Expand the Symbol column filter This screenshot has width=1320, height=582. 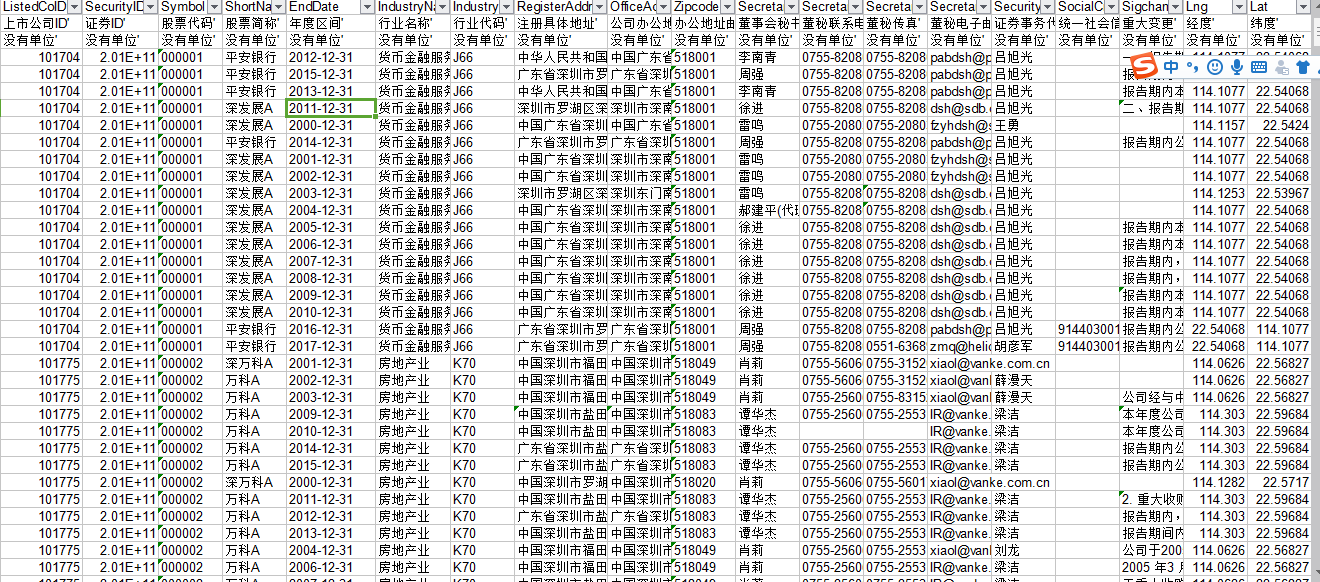point(214,7)
